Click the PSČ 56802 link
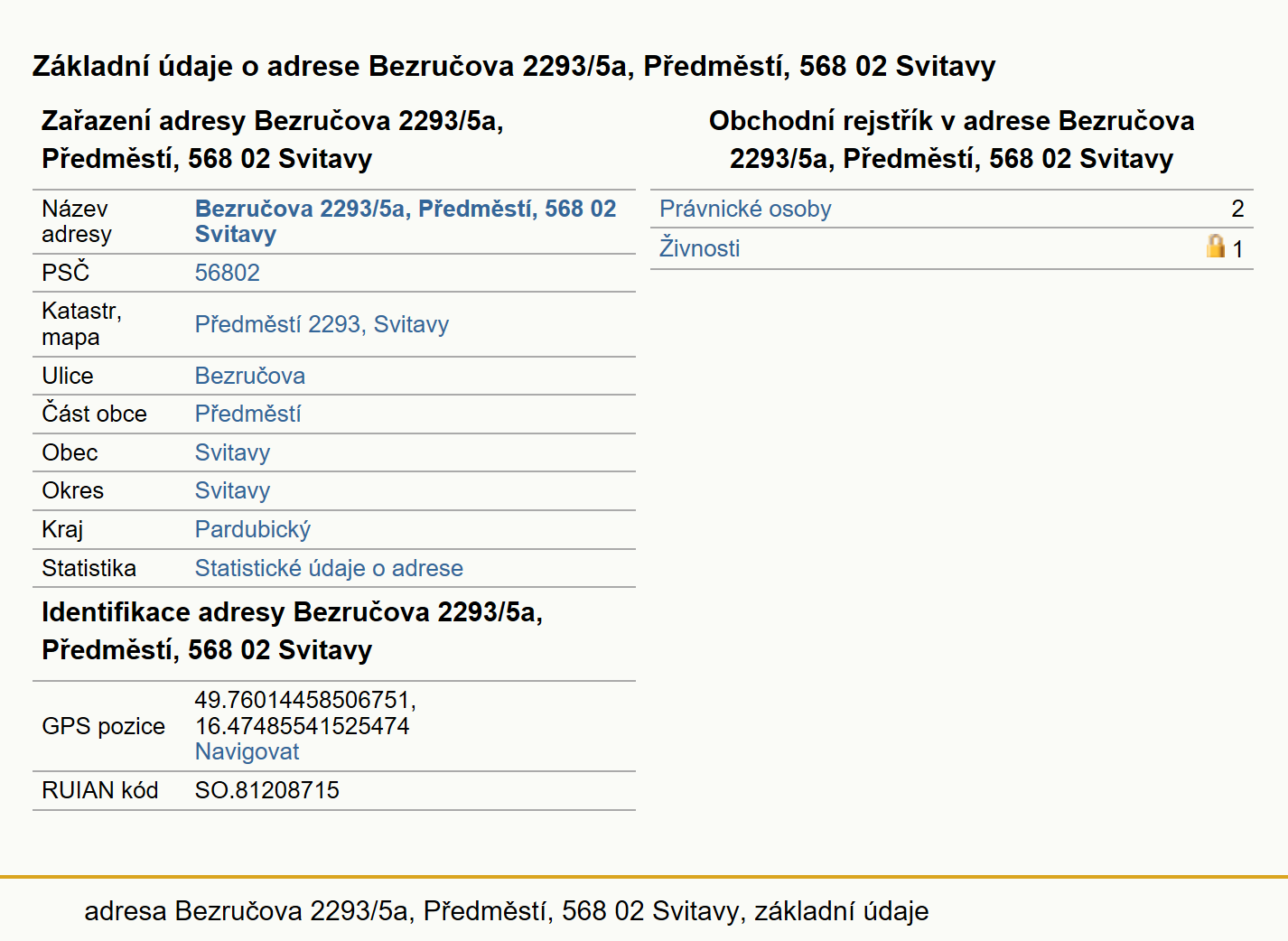Image resolution: width=1288 pixels, height=941 pixels. tap(228, 273)
